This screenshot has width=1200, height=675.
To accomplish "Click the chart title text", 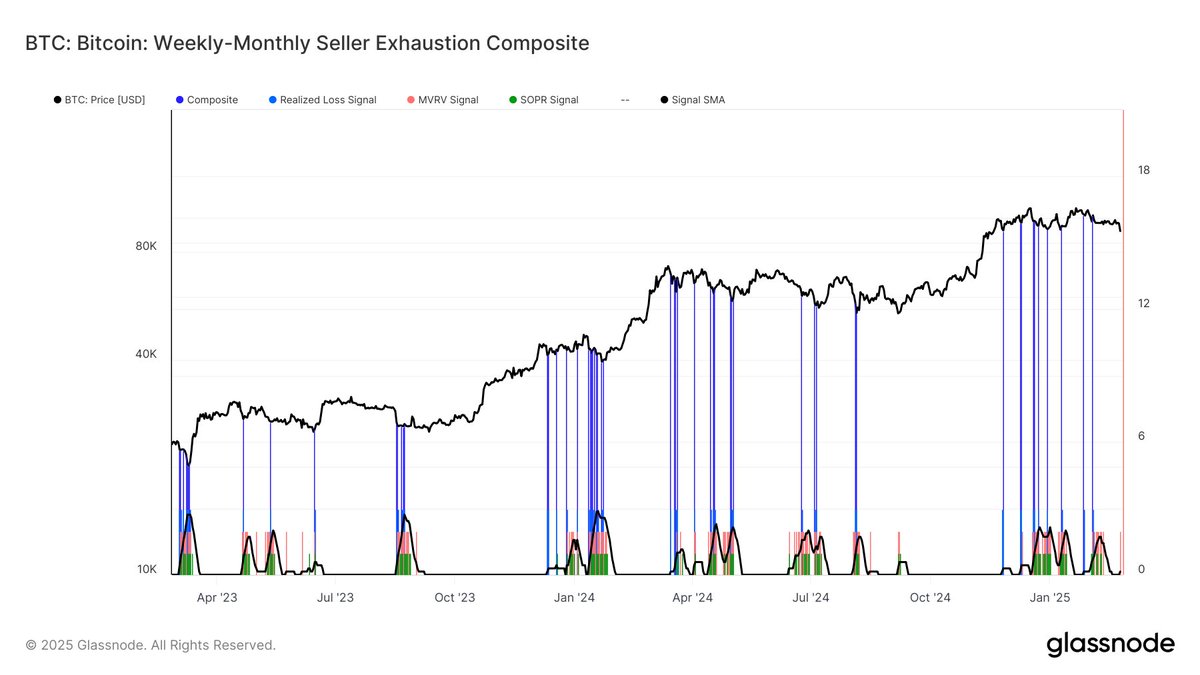I will pyautogui.click(x=307, y=43).
